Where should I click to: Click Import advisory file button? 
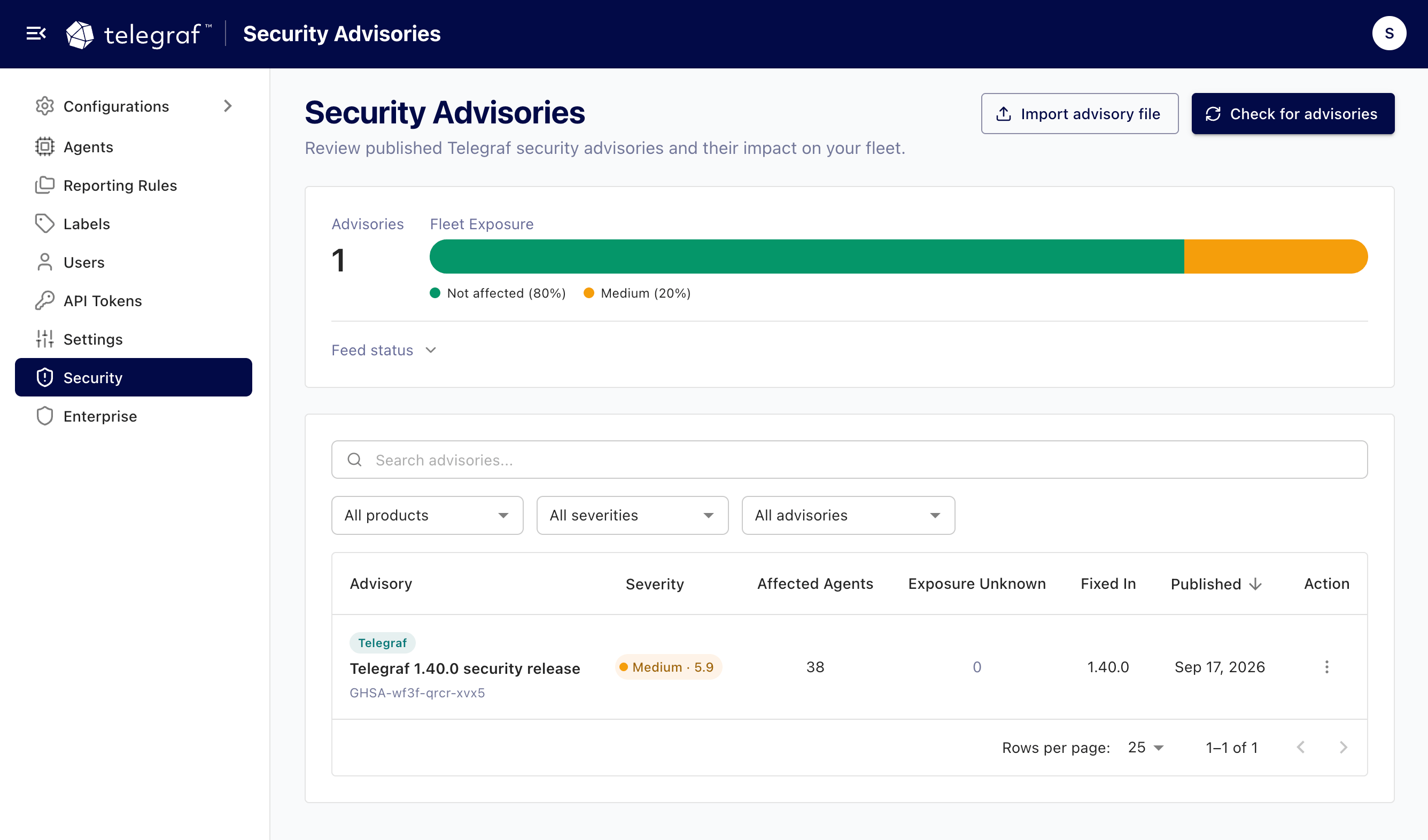pos(1080,114)
